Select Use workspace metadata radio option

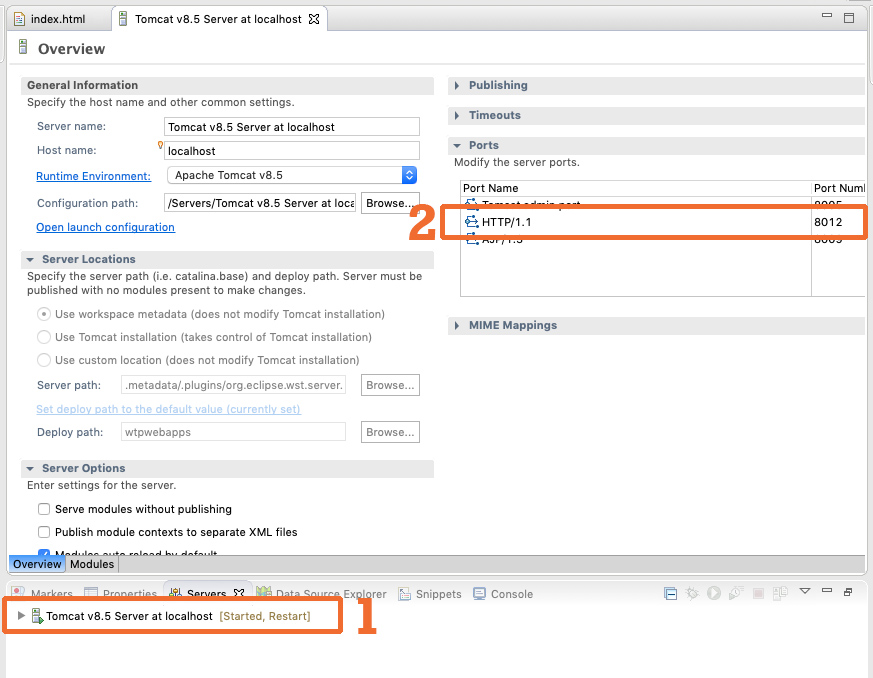[44, 314]
